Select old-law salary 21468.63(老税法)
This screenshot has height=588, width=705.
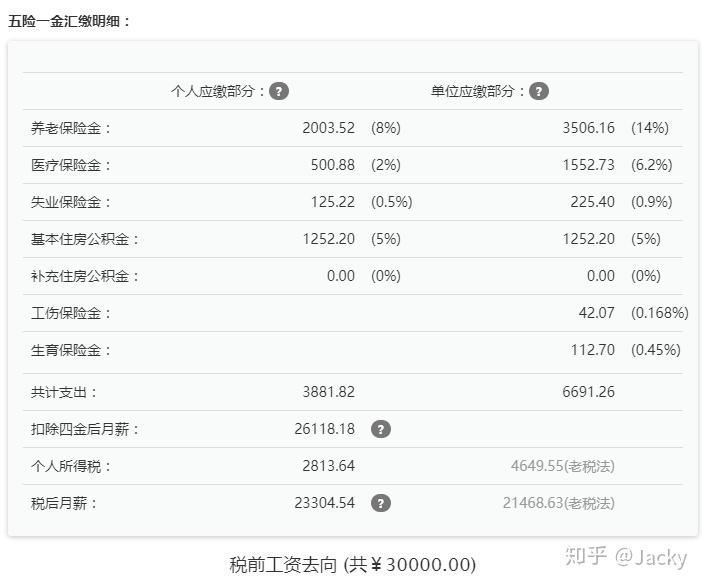(558, 503)
